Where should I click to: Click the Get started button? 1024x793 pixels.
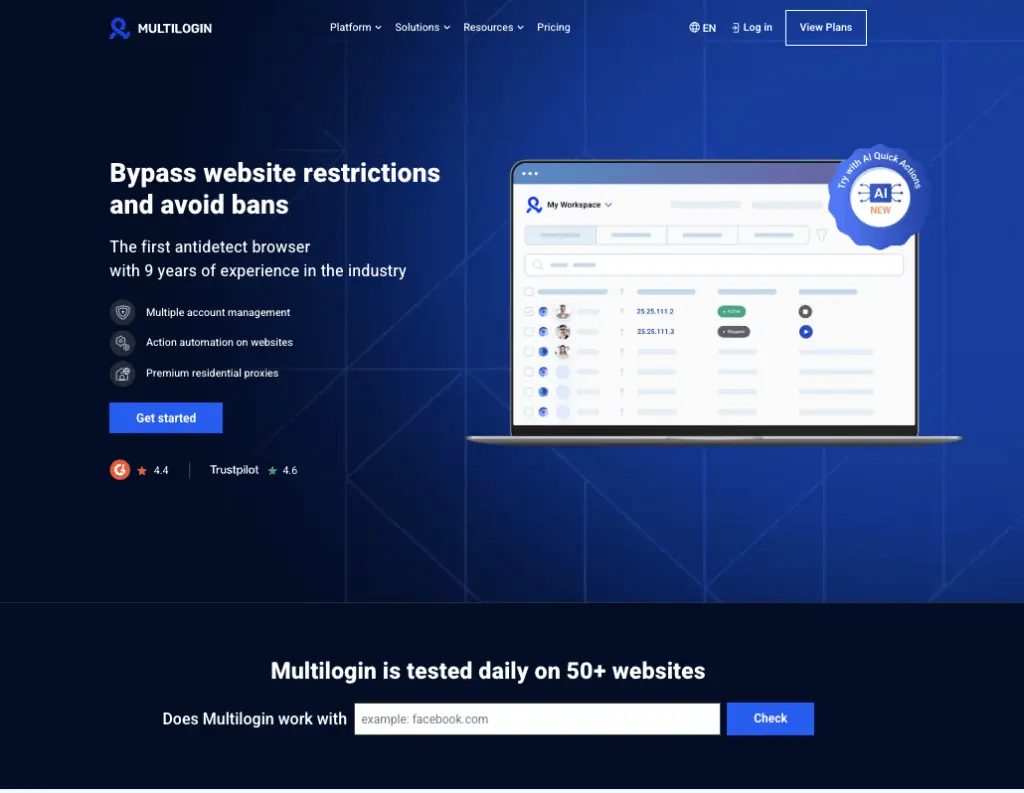point(166,417)
